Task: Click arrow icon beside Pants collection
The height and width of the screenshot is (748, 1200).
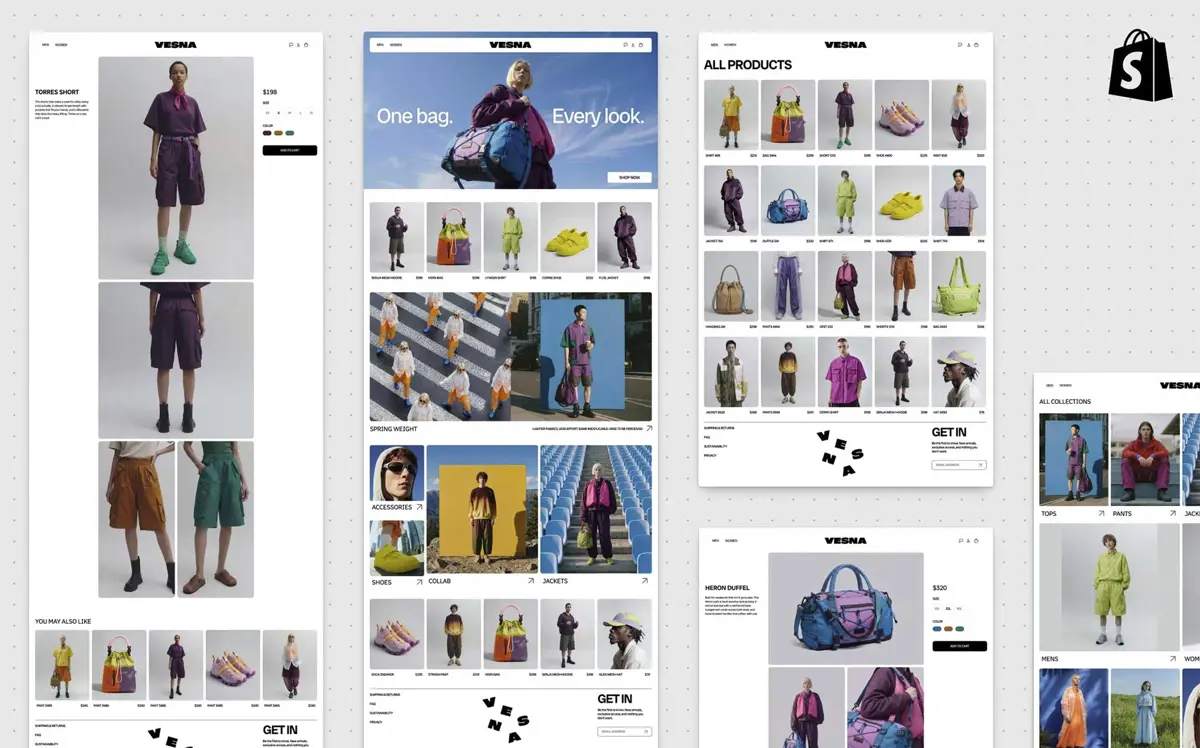Action: (x=1172, y=513)
